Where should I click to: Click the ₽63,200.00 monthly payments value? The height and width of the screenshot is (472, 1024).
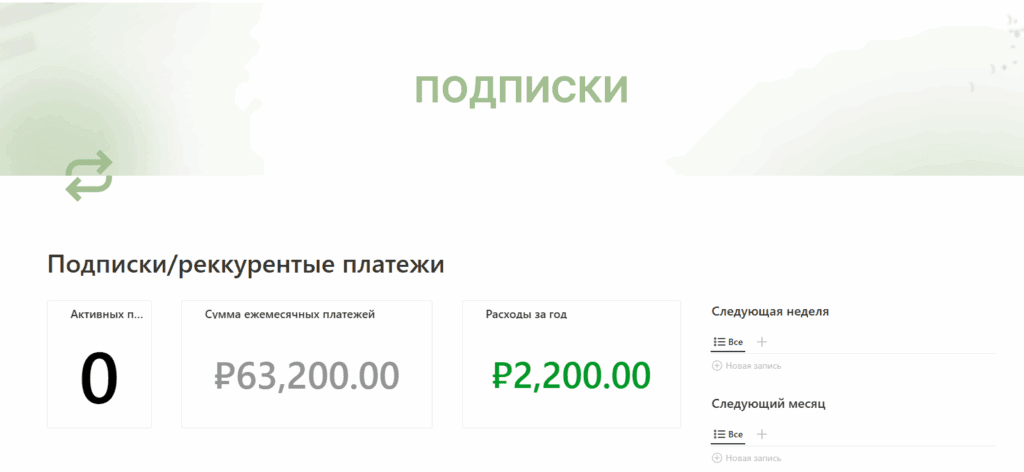[x=306, y=375]
